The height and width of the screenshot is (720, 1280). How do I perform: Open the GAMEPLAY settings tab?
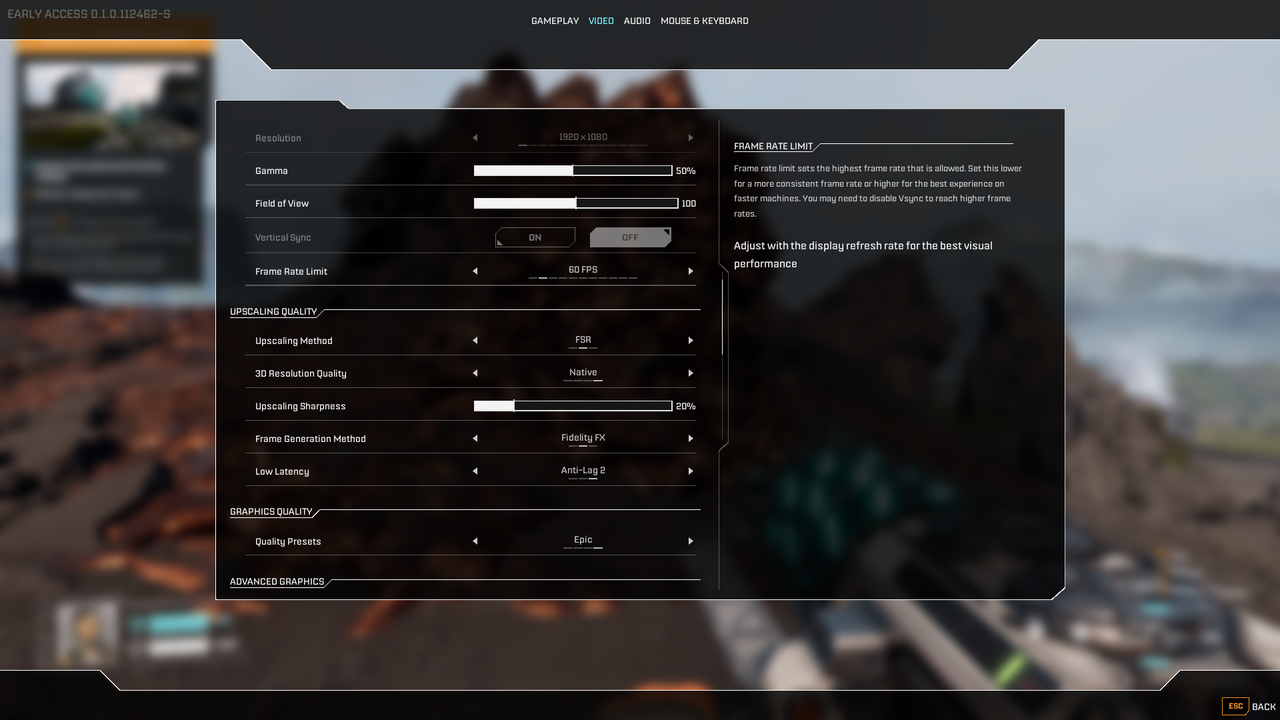click(x=554, y=20)
